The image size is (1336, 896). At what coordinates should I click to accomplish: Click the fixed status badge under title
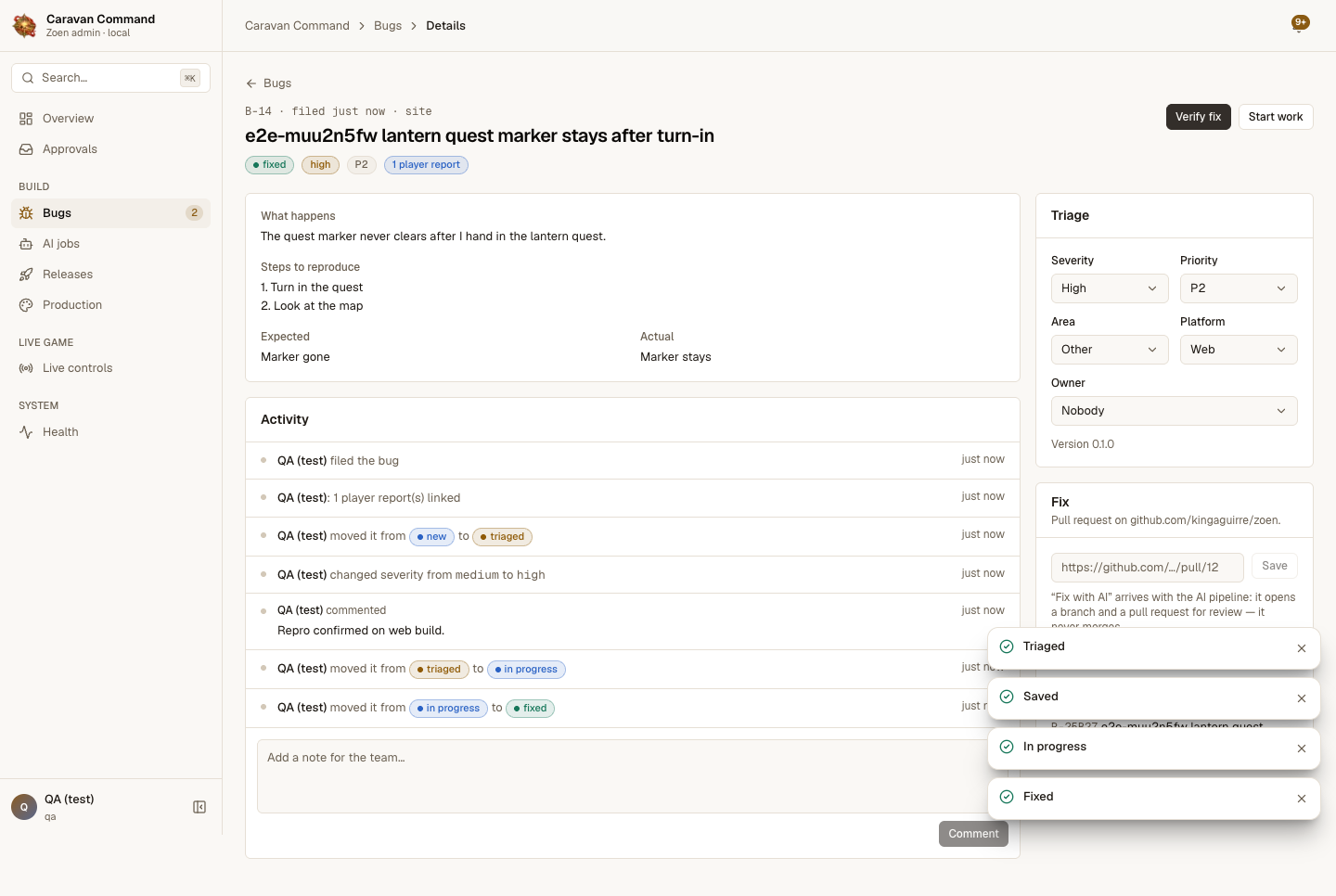point(270,165)
